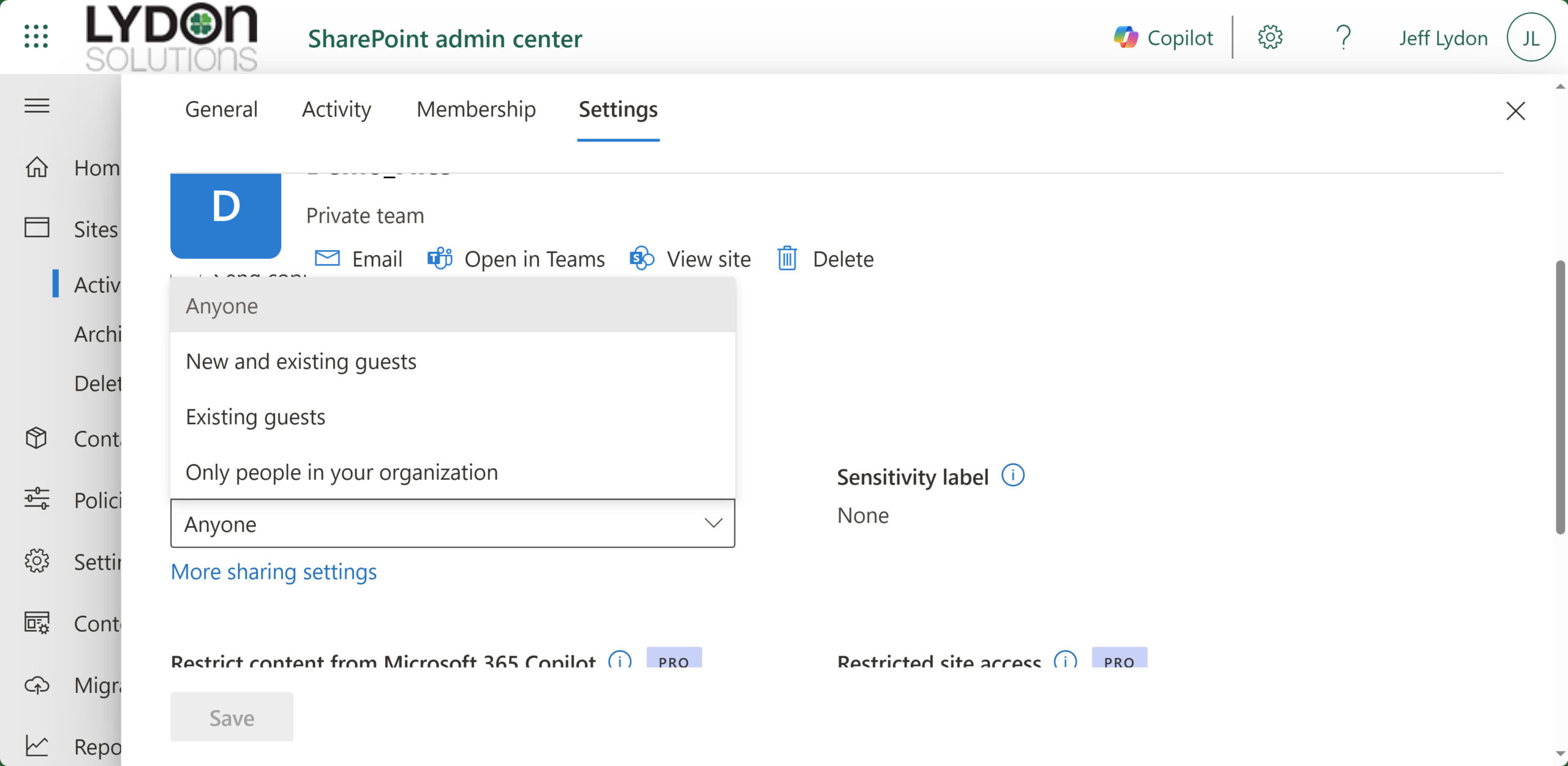Click the Migration cloud icon in the sidebar
1568x766 pixels.
tap(37, 684)
